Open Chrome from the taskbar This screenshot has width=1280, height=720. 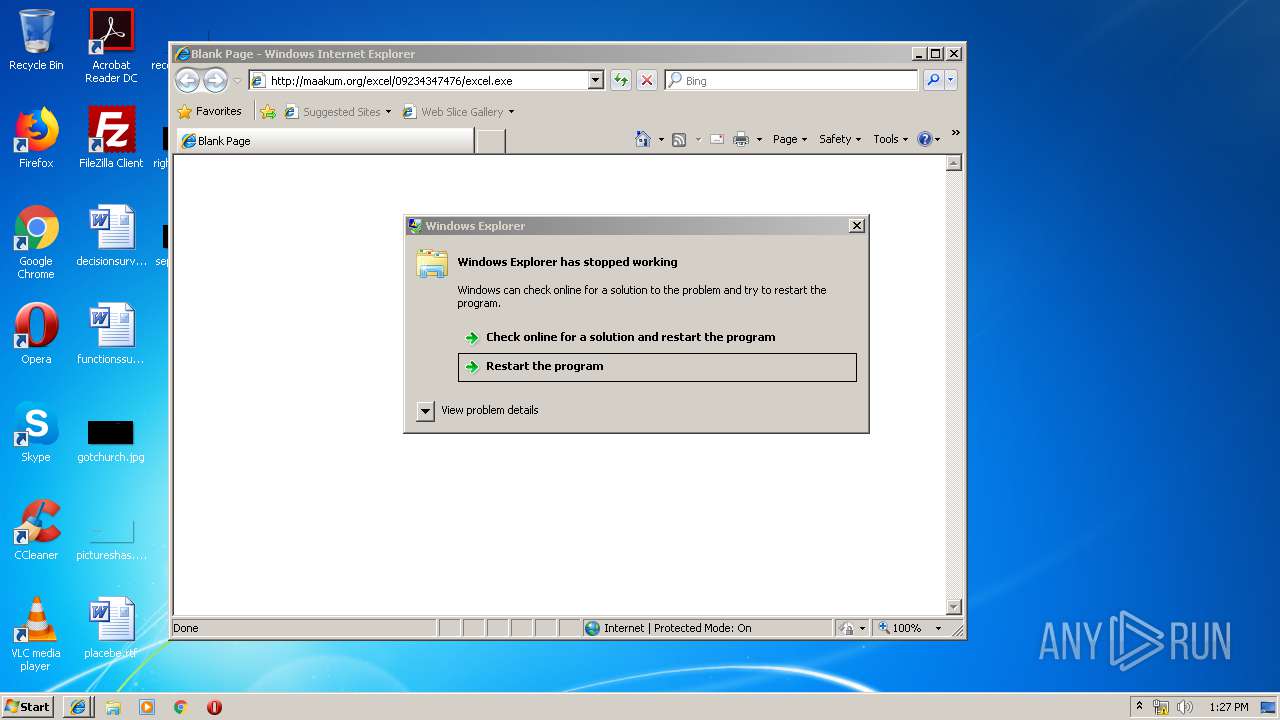(181, 707)
